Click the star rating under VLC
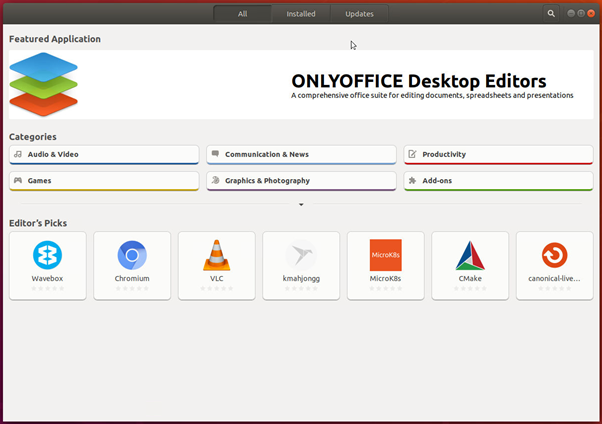This screenshot has width=602, height=424. 217,288
